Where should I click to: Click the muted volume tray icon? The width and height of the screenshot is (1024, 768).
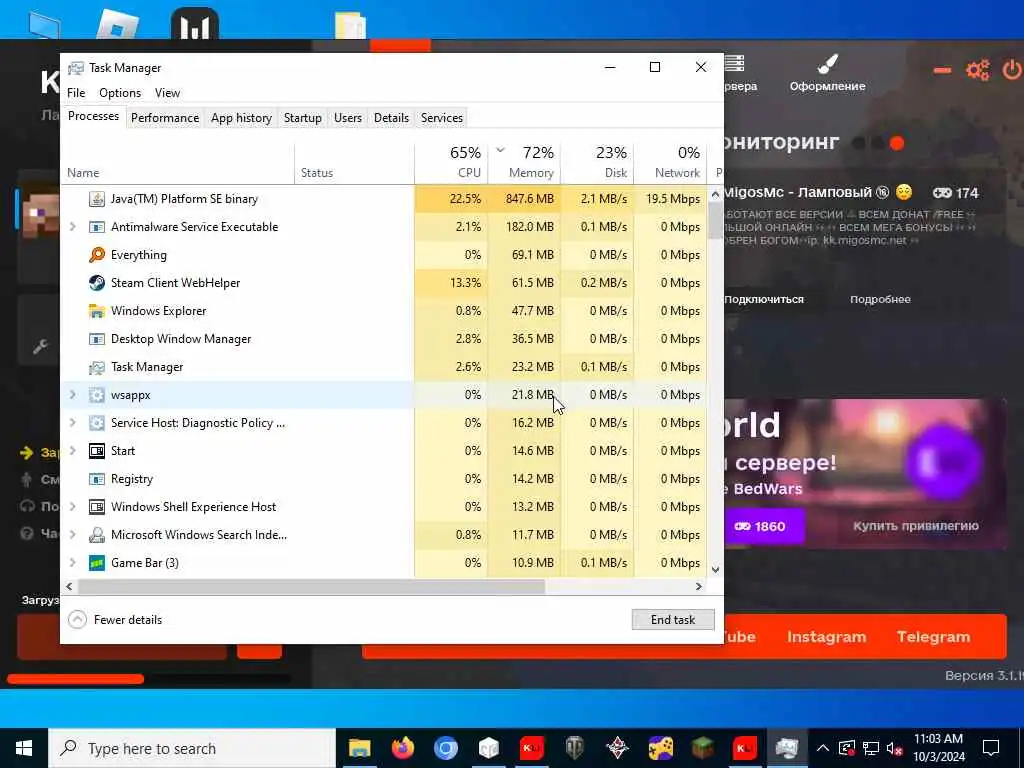(x=895, y=748)
